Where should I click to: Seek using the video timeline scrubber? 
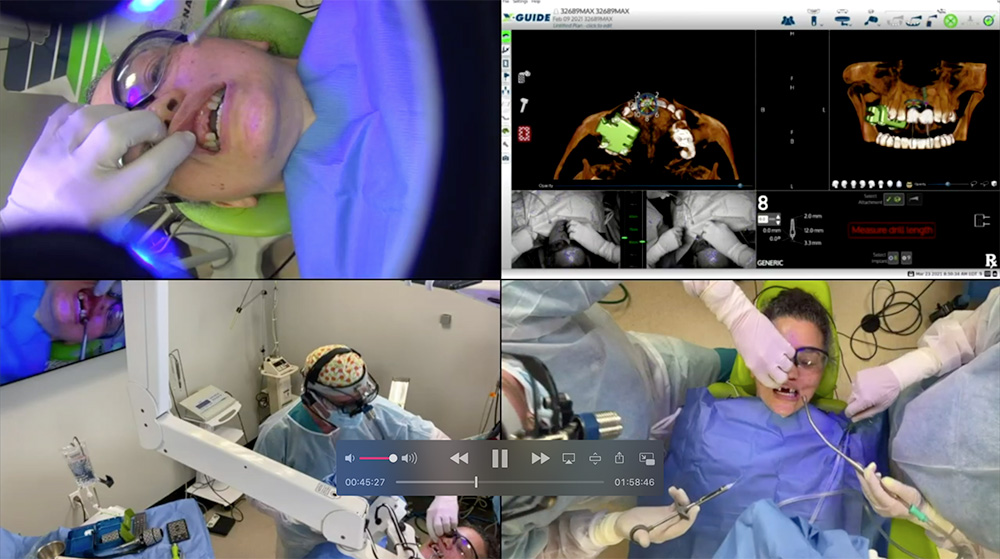tap(499, 483)
